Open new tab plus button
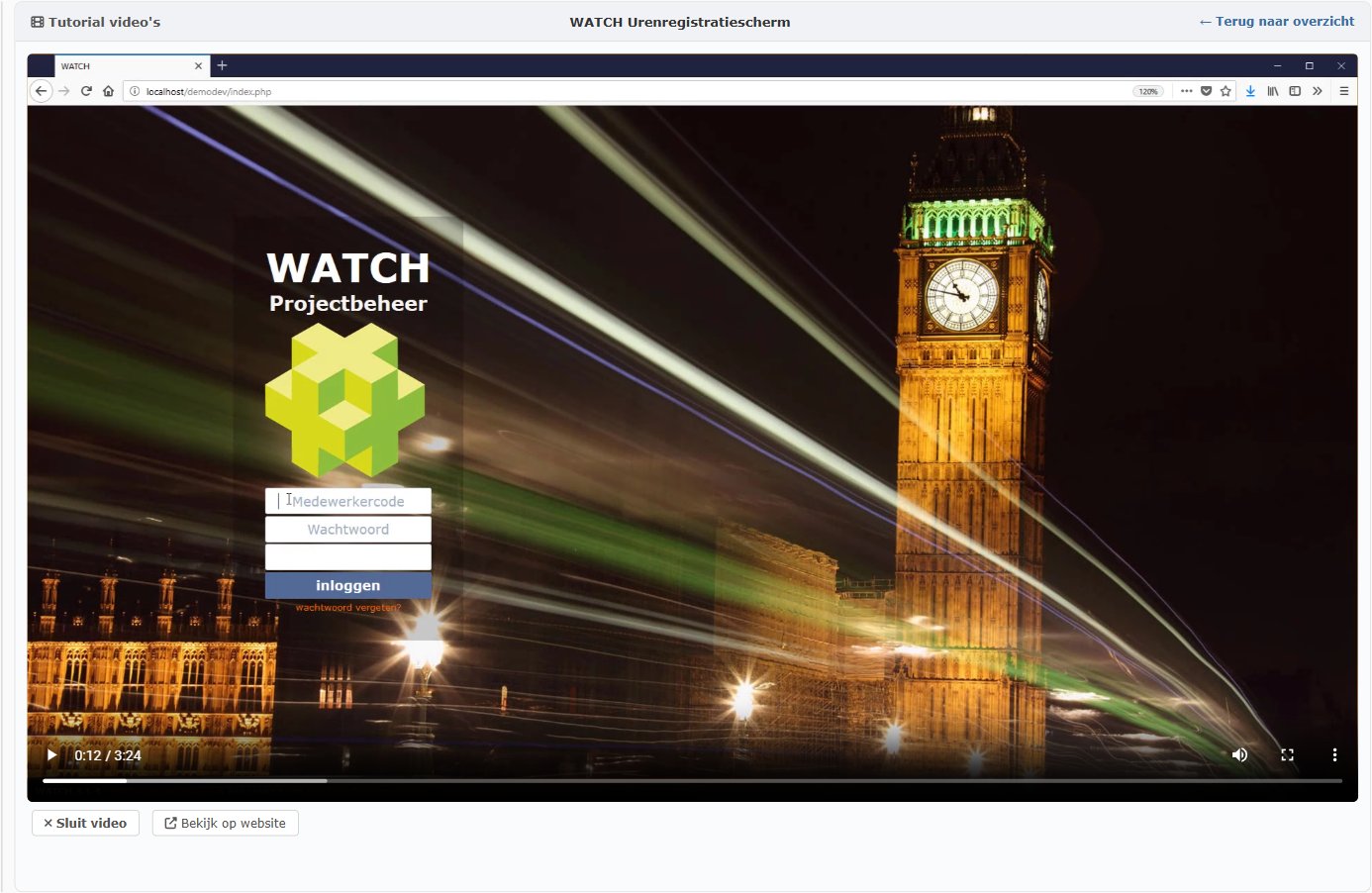The width and height of the screenshot is (1372, 893). pos(223,65)
